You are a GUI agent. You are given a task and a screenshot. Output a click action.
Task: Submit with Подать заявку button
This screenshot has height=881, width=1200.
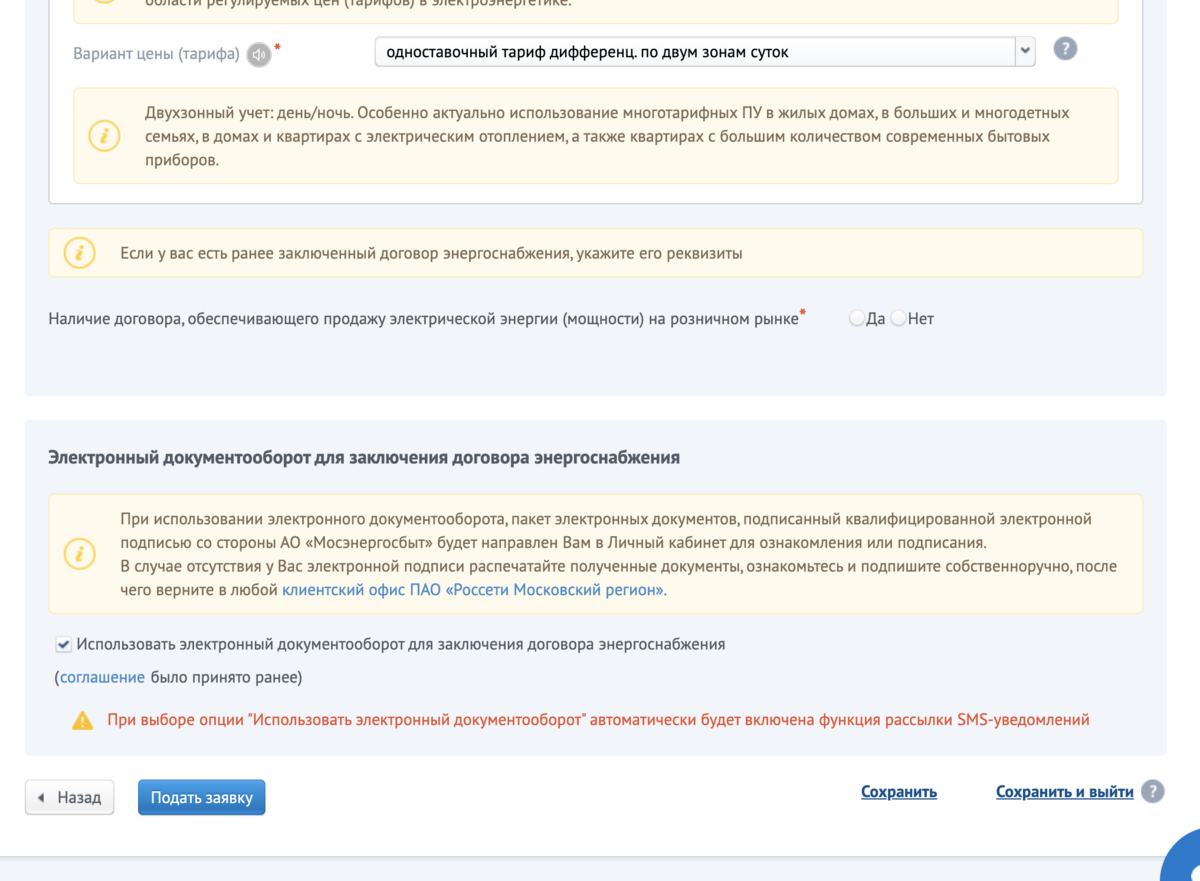(x=202, y=798)
